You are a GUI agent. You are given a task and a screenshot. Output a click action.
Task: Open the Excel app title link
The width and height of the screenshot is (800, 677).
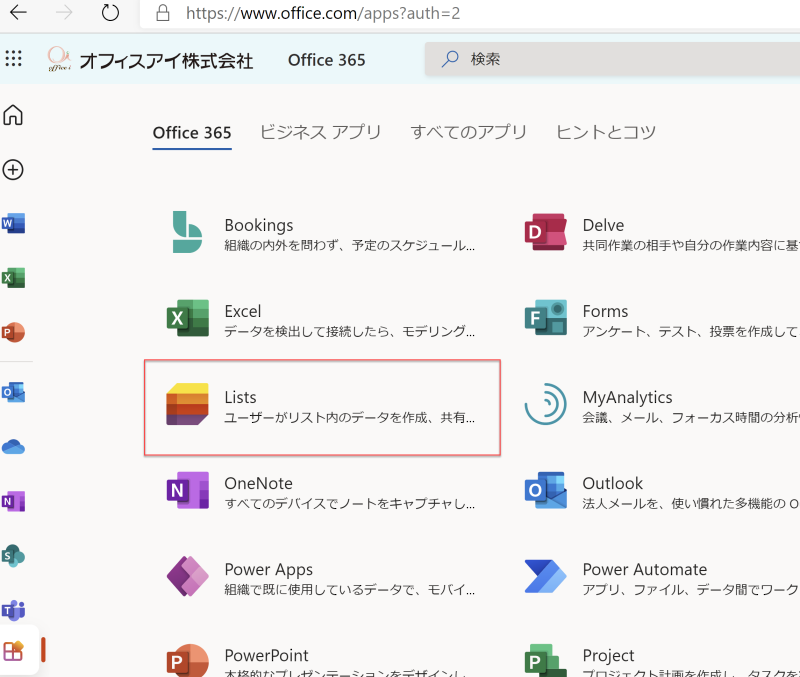[x=242, y=311]
